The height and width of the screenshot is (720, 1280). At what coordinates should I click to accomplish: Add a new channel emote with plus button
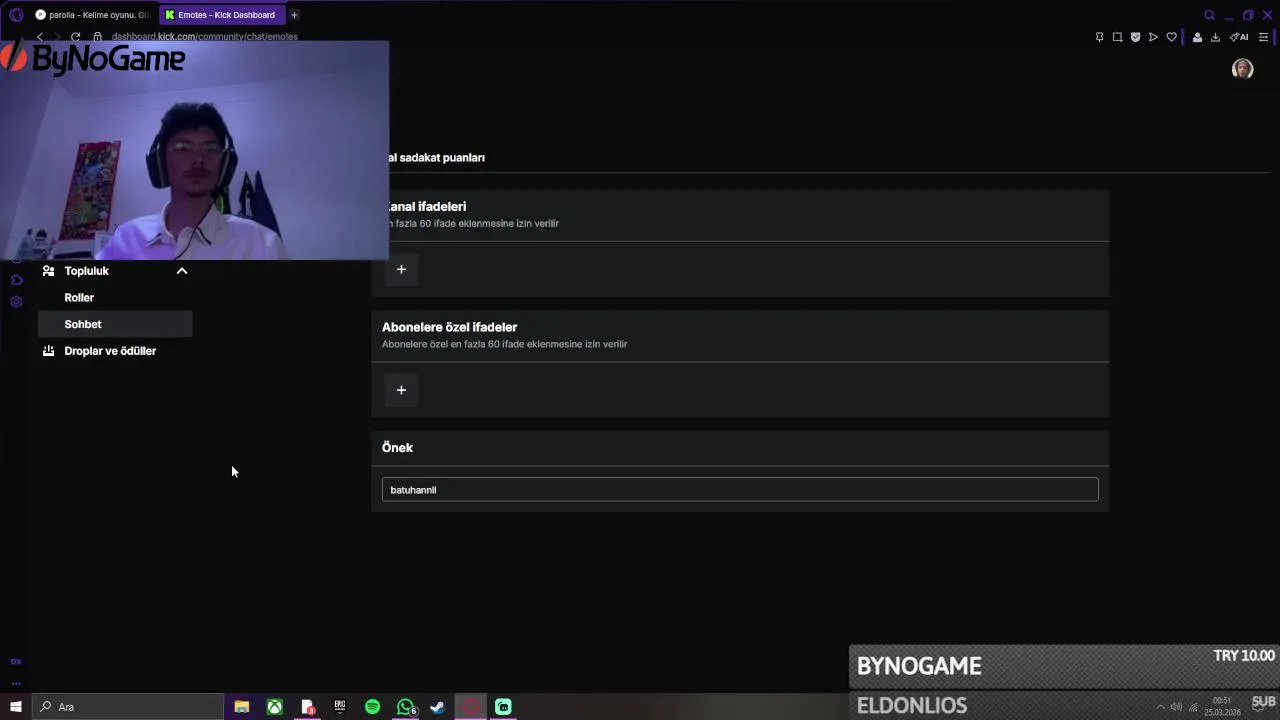tap(401, 269)
